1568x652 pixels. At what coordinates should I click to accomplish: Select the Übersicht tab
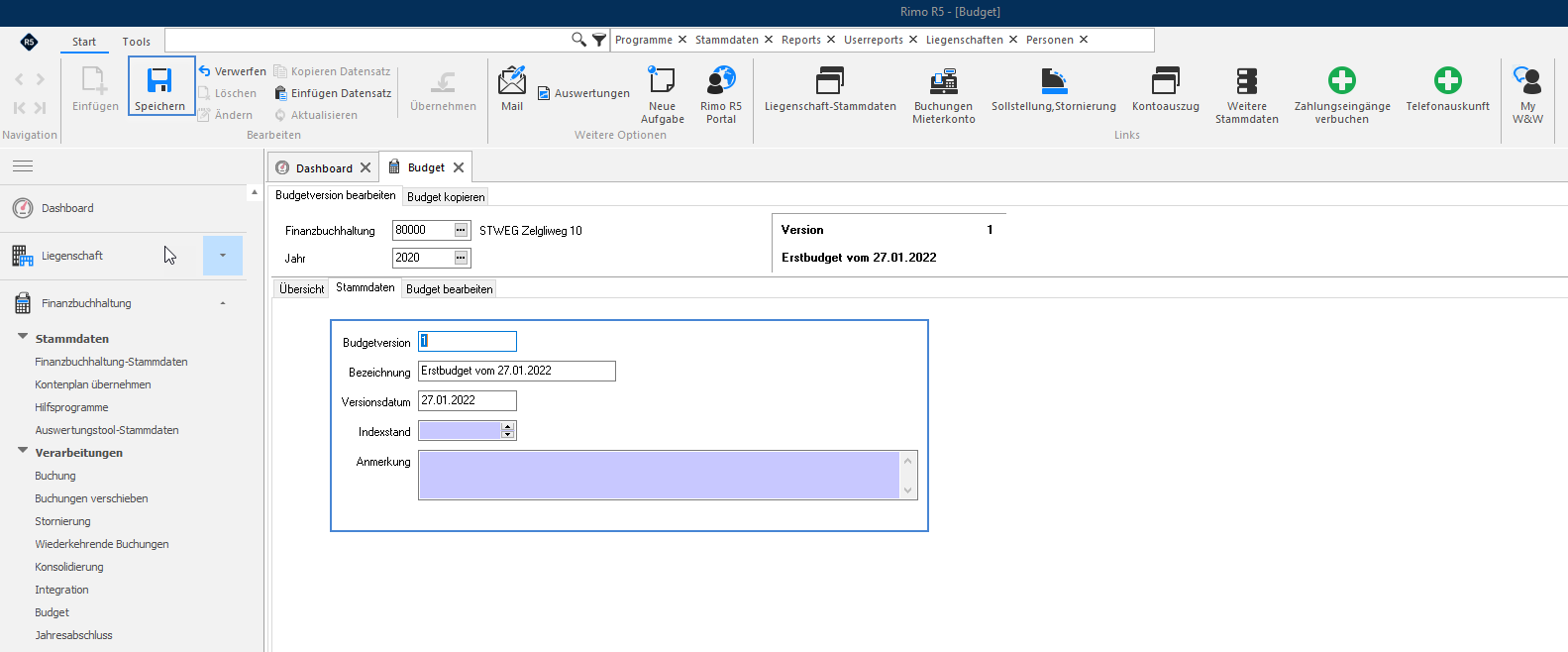[x=302, y=289]
